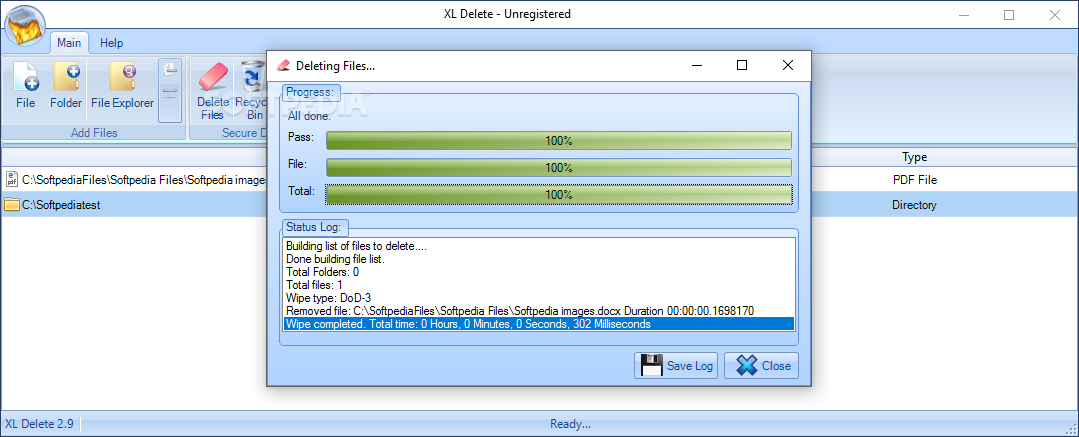Select the C:\Softpediatest directory row
This screenshot has width=1079, height=437.
click(134, 204)
